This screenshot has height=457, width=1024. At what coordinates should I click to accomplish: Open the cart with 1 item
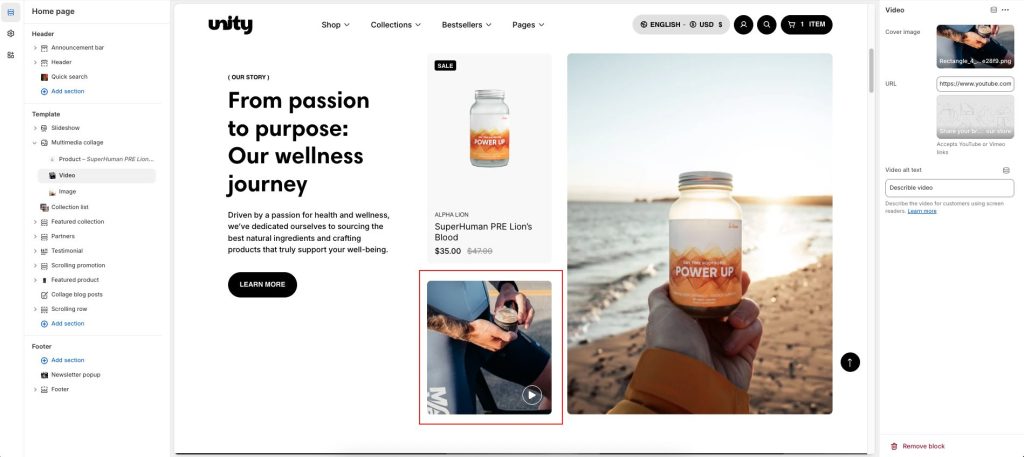[x=807, y=25]
